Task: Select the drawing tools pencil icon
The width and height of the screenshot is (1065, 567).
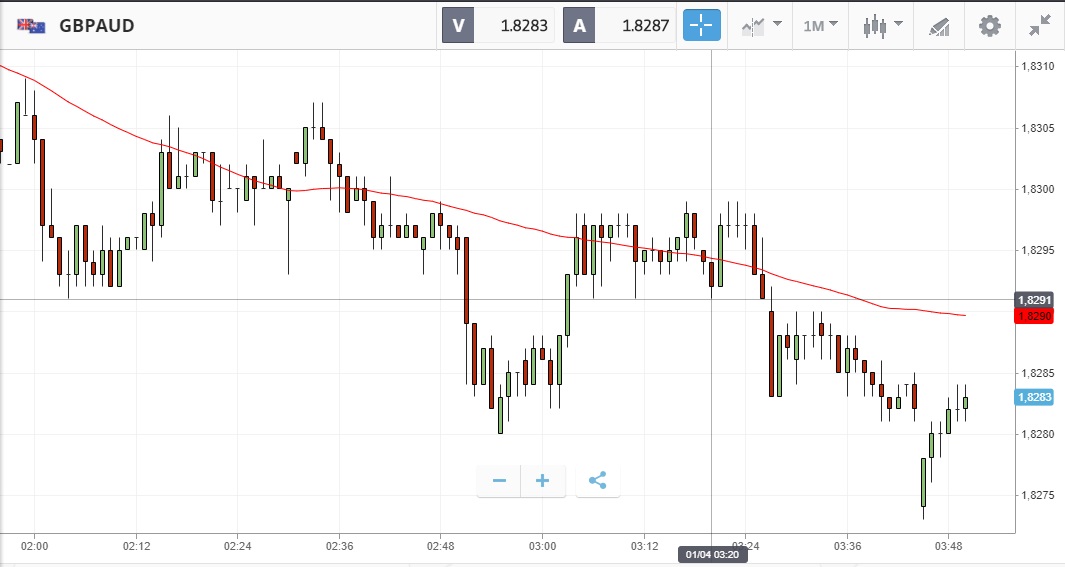Action: [939, 26]
